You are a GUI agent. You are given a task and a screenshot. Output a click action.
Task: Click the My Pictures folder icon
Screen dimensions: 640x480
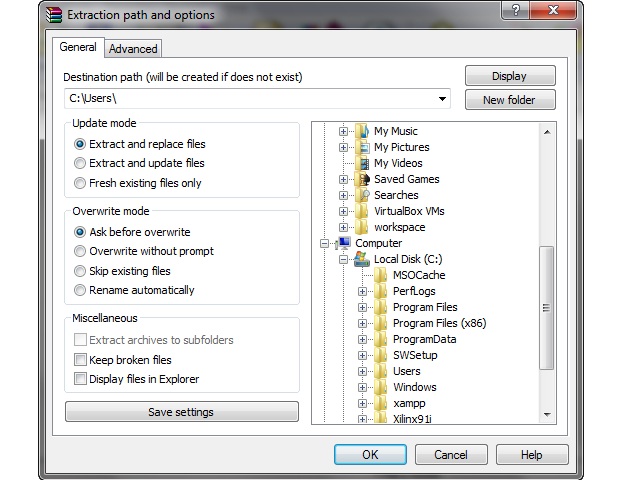point(362,147)
